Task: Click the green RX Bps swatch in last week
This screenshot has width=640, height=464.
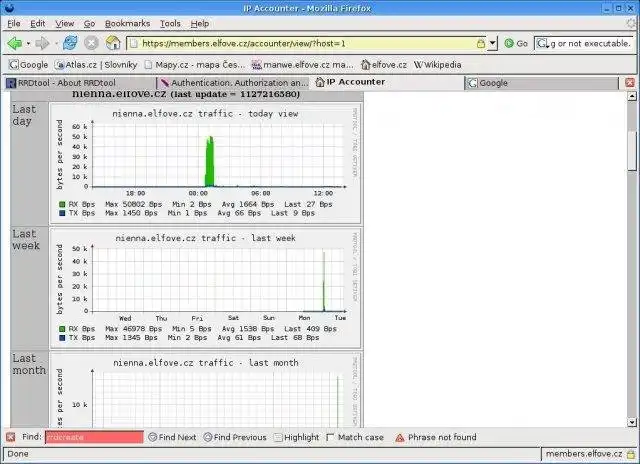Action: (62, 329)
